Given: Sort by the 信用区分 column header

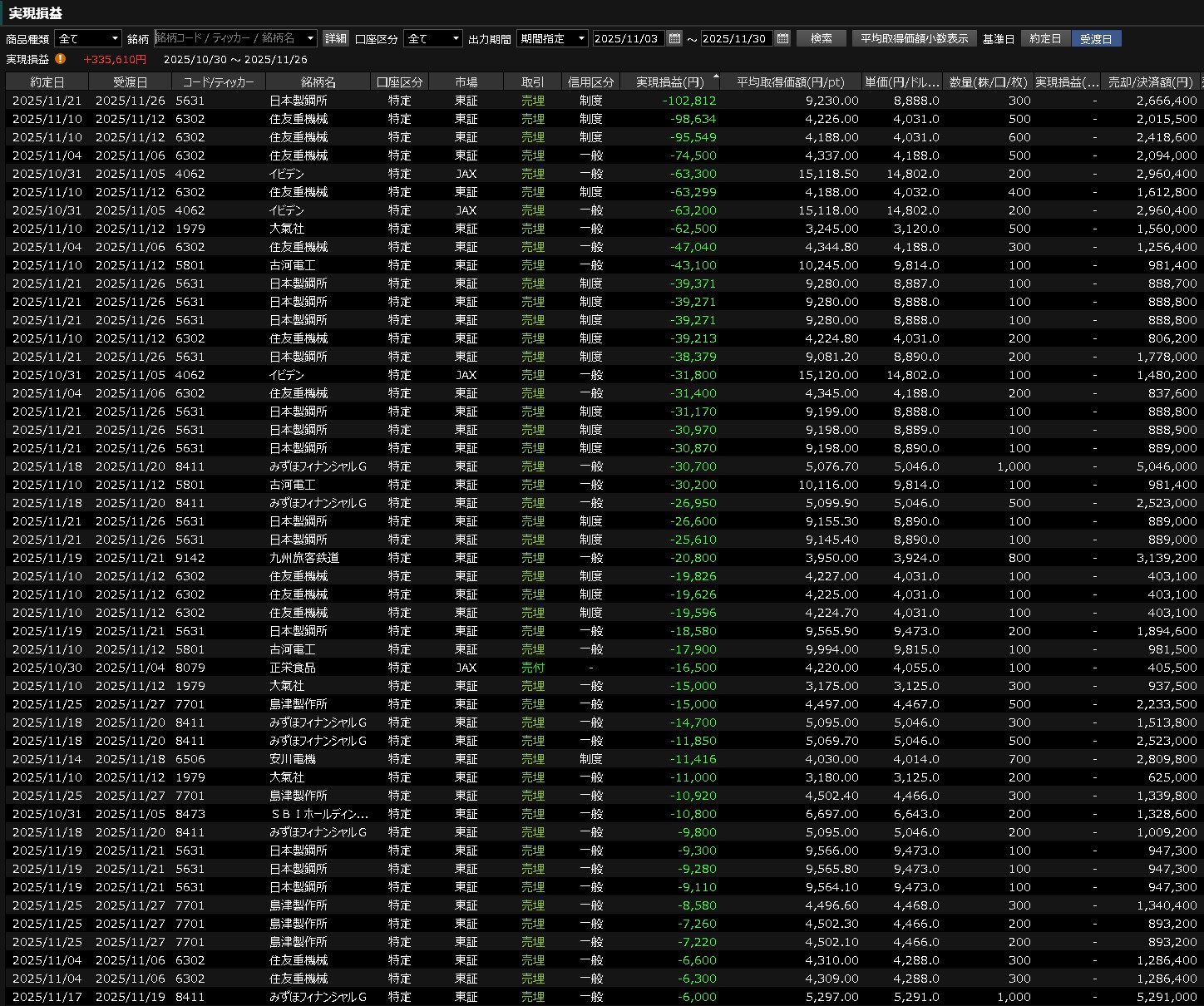Looking at the screenshot, I should click(x=591, y=81).
